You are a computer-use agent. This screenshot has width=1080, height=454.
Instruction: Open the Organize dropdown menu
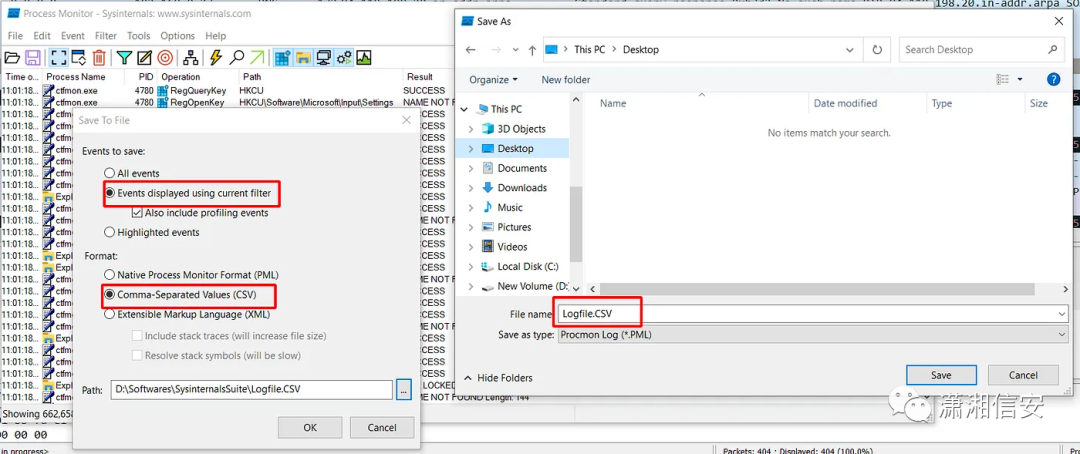493,79
